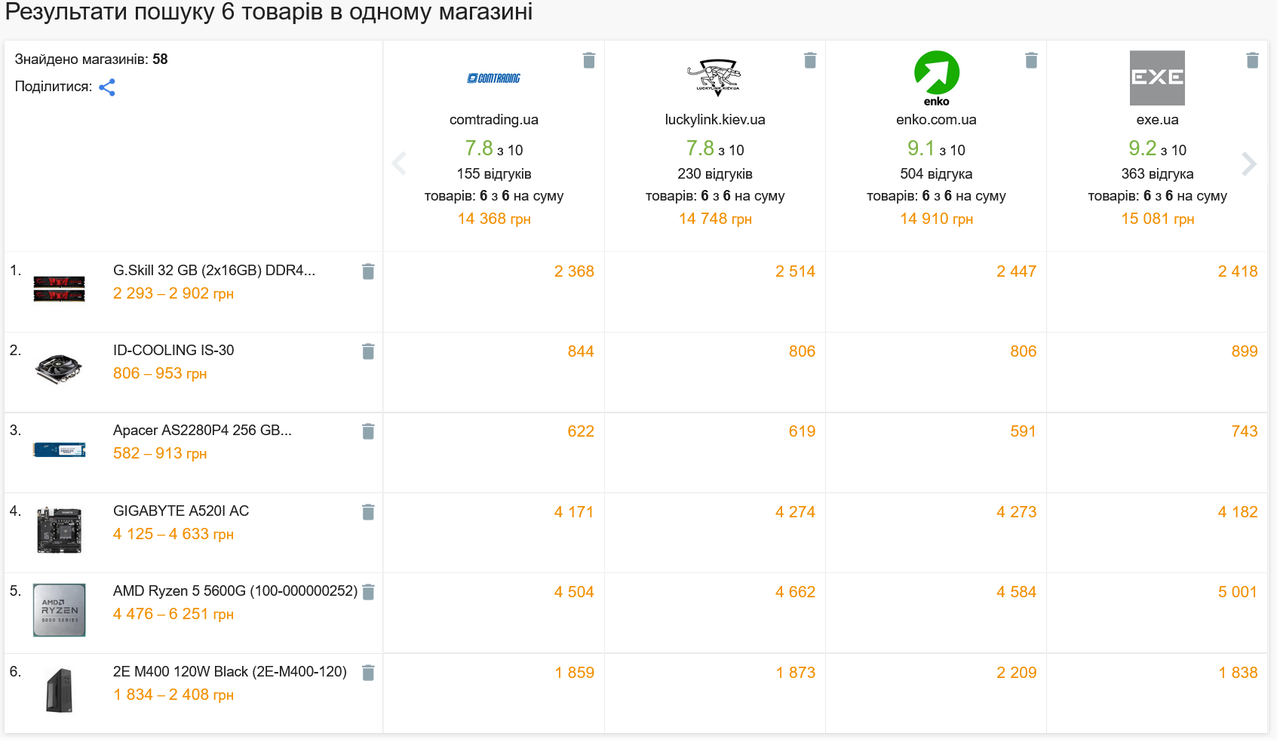Screen dimensions: 1280x742
Task: Open AMD Ryzen 5 5600G product page
Action: [235, 591]
